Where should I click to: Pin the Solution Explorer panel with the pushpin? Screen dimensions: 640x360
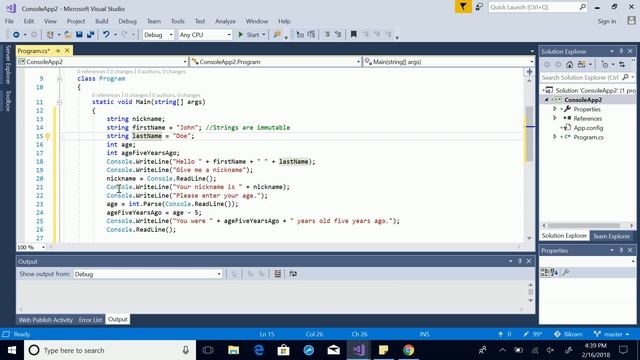621,51
